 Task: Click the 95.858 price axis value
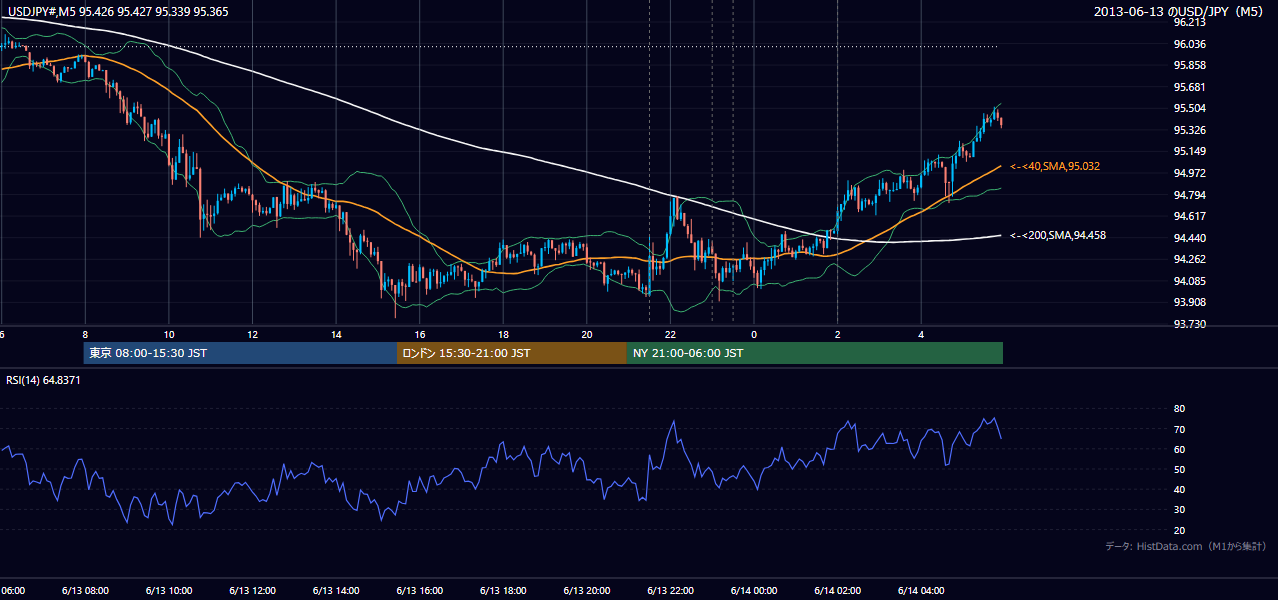[x=1189, y=65]
